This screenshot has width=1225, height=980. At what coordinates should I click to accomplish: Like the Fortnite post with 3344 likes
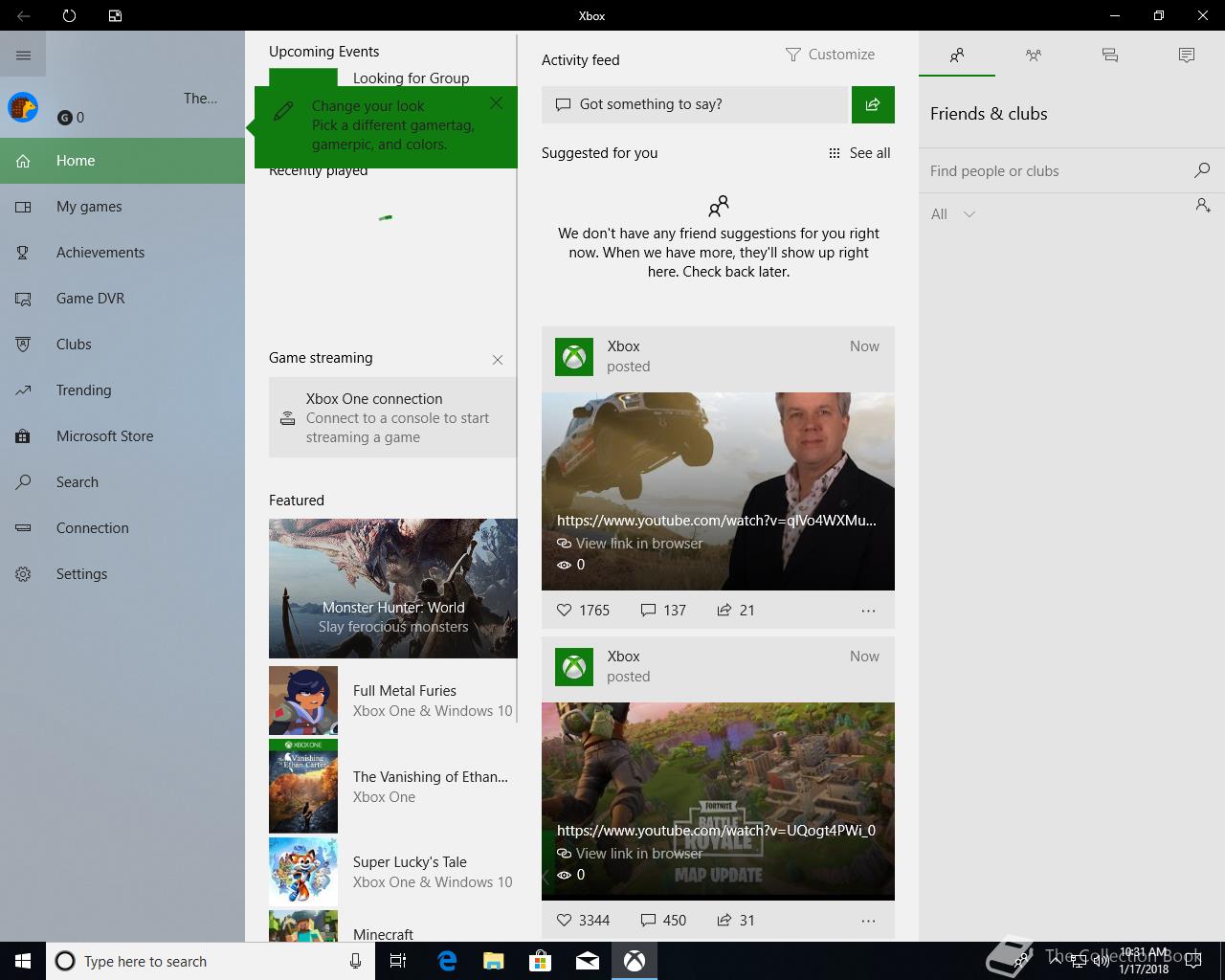tap(583, 920)
